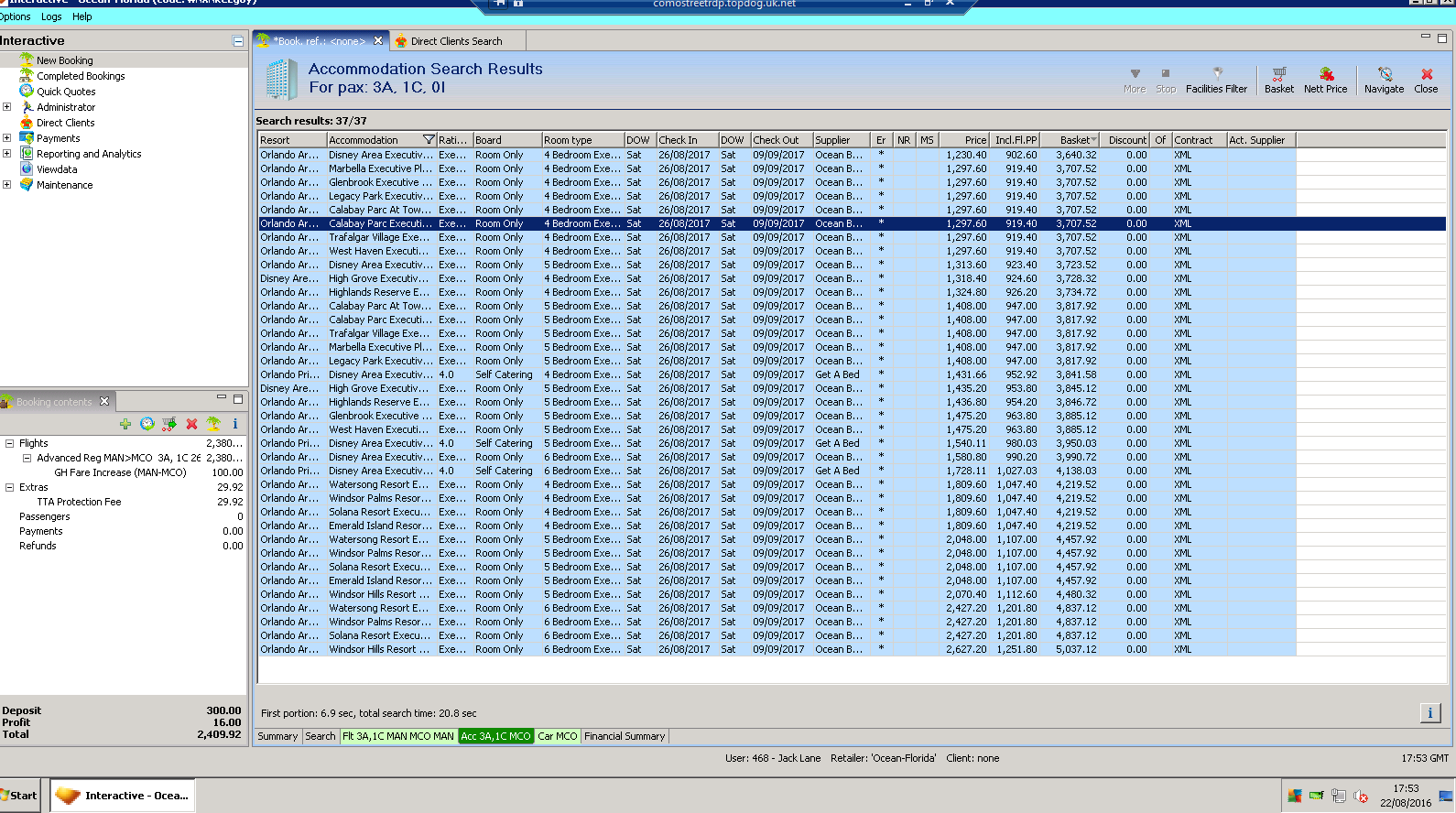
Task: Open the Help menu
Action: 81,16
